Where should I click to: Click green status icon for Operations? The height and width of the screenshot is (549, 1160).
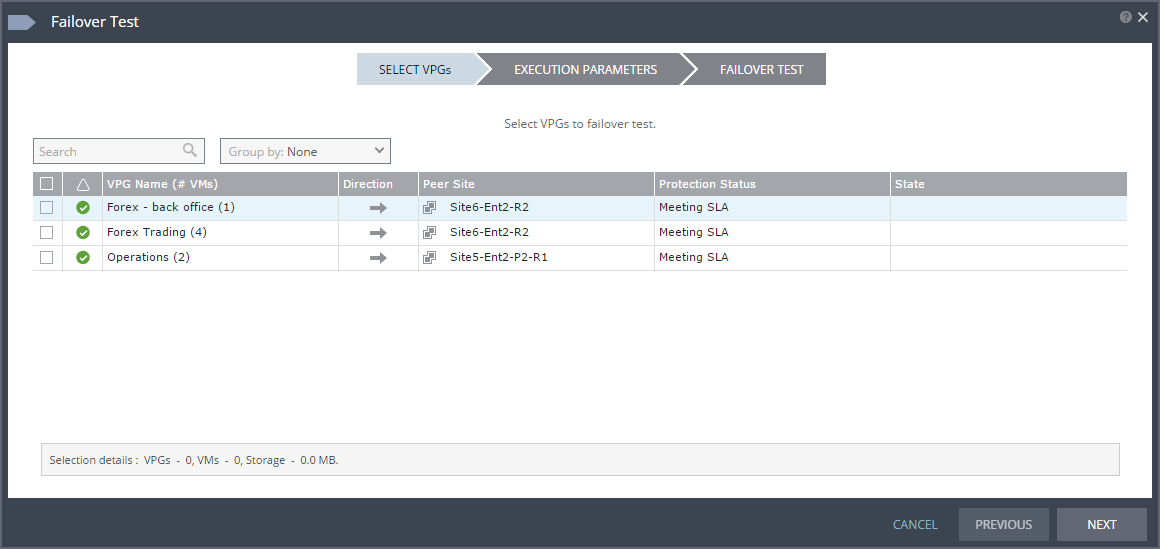[83, 257]
